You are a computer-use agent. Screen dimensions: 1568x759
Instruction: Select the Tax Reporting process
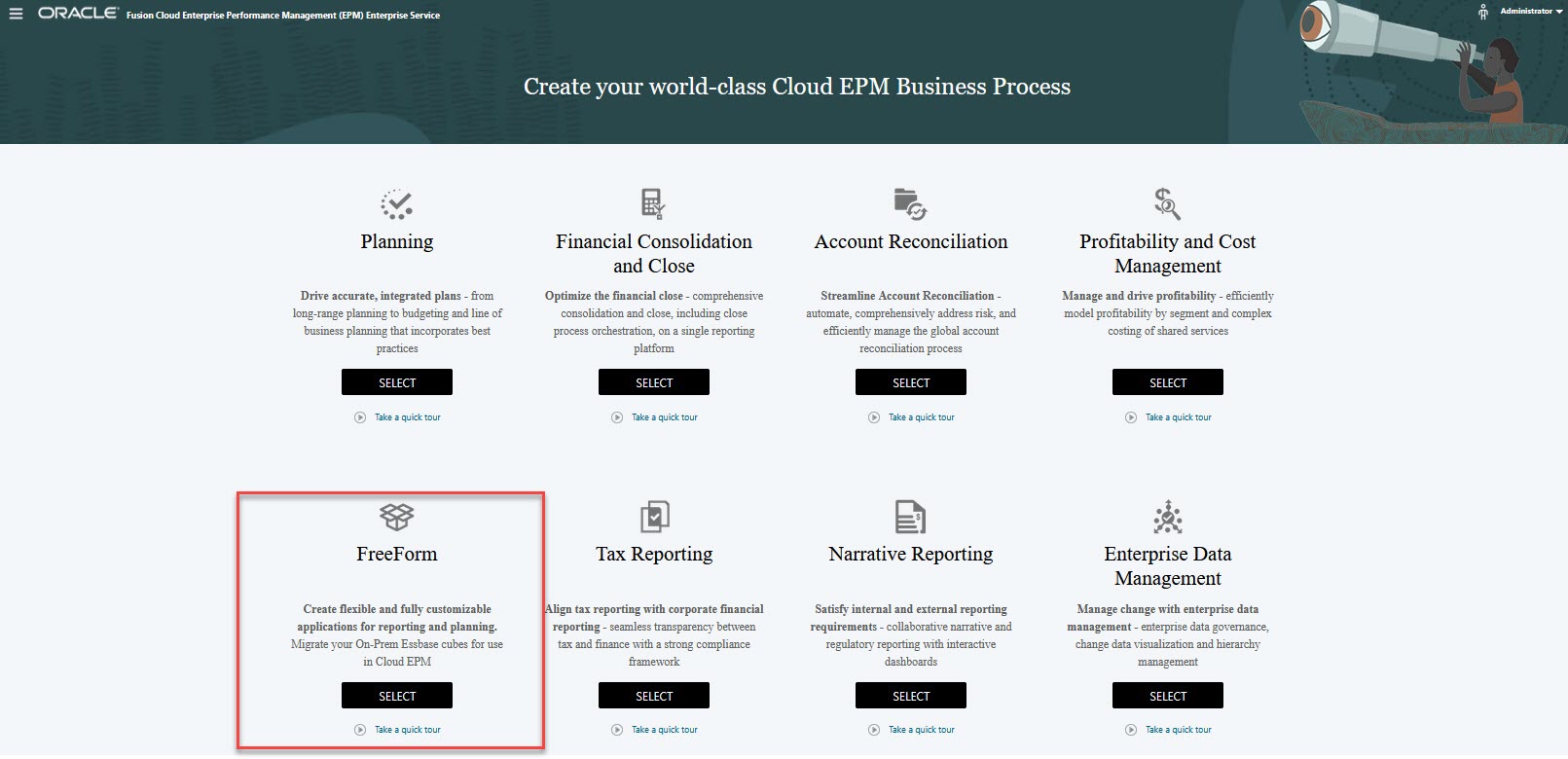click(x=654, y=696)
